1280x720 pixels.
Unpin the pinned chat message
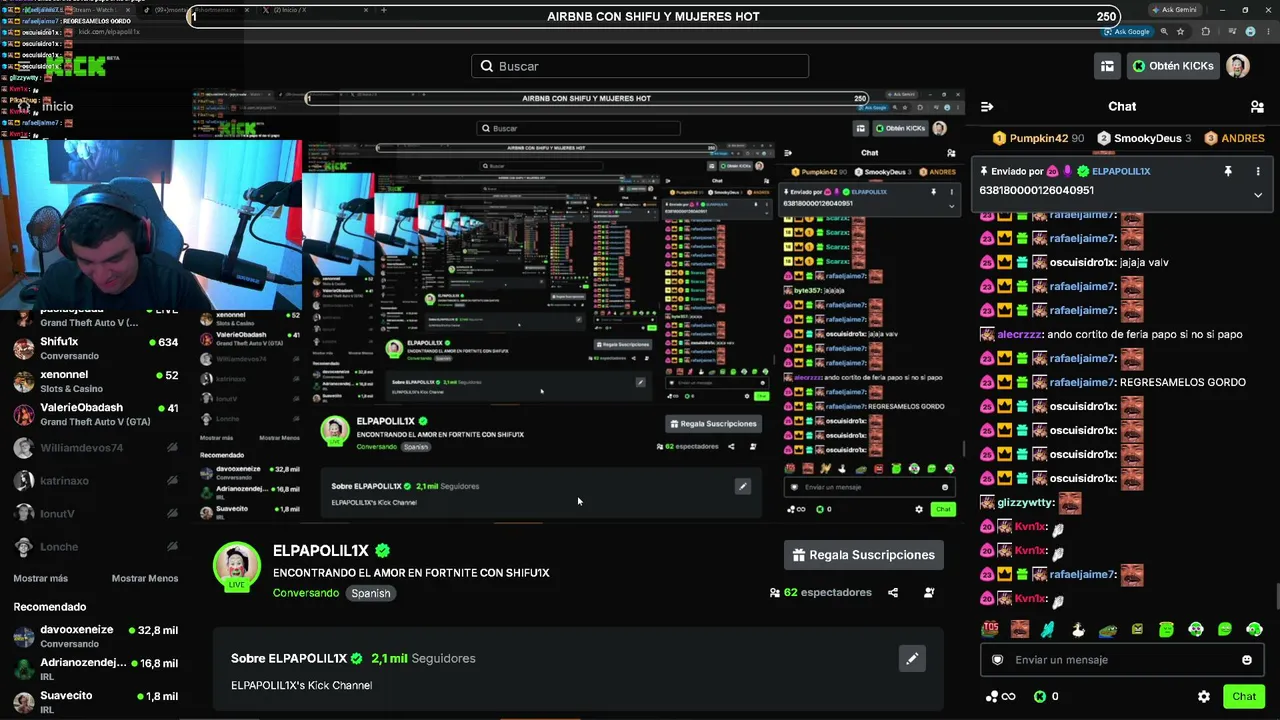(x=1228, y=171)
